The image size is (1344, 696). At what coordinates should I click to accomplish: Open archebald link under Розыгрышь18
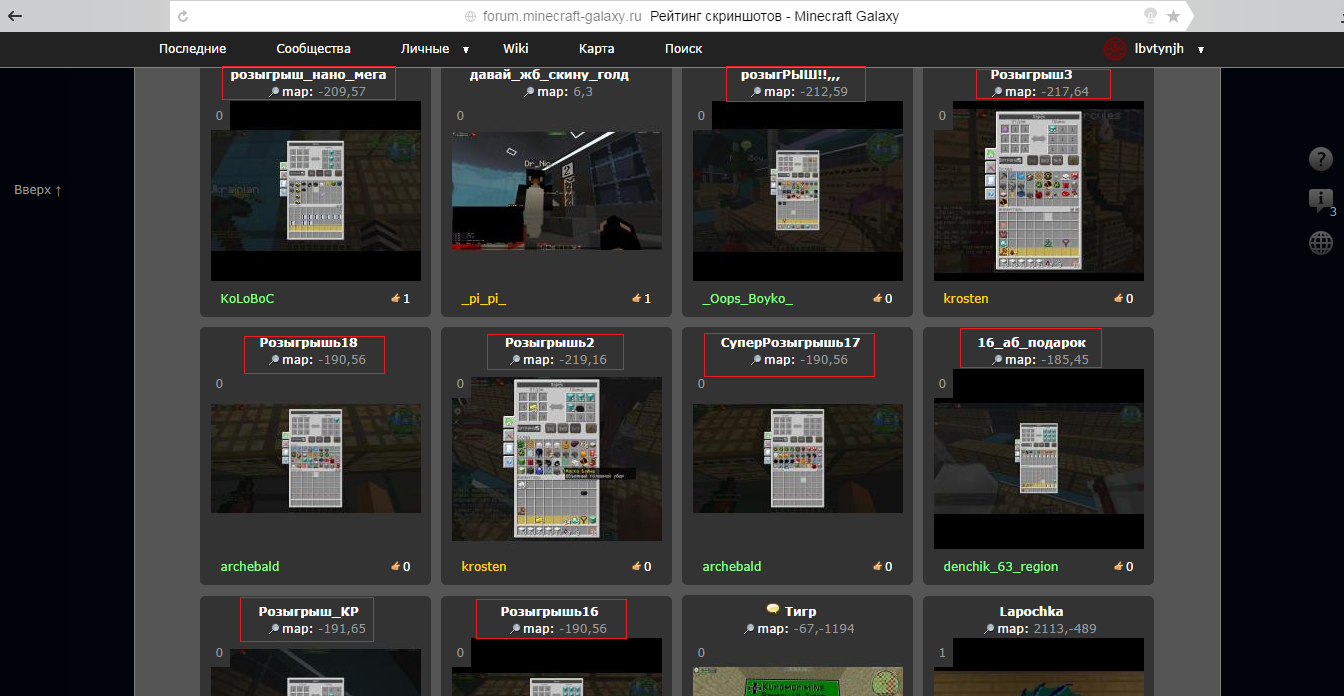tap(249, 566)
